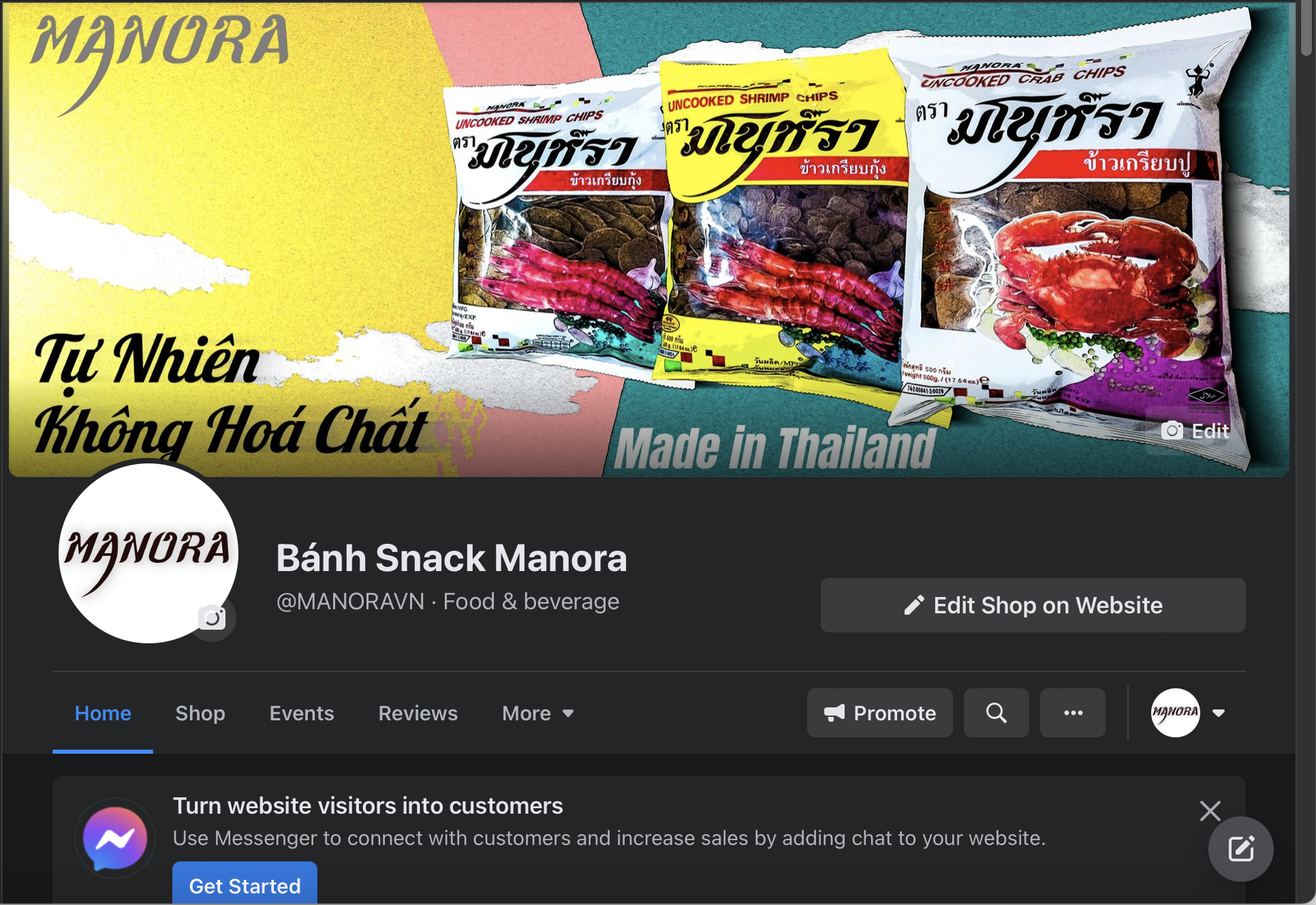Switch to the Events tab
Screen dimensions: 1316x905
tap(302, 714)
